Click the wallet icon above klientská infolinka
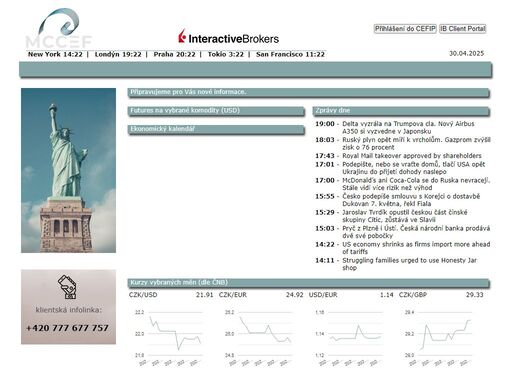Image resolution: width=512 pixels, height=384 pixels. tap(67, 287)
